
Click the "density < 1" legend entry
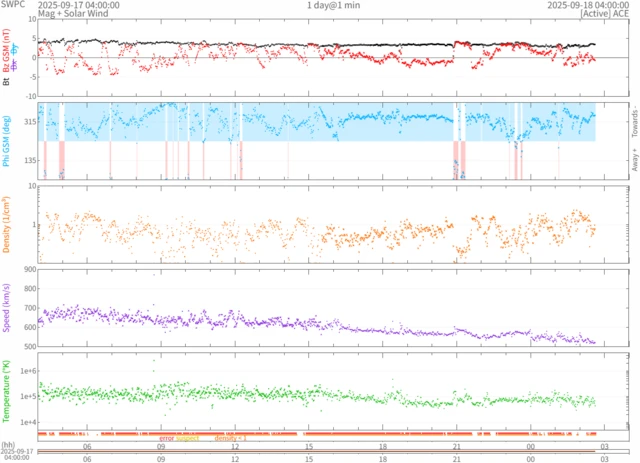(227, 438)
